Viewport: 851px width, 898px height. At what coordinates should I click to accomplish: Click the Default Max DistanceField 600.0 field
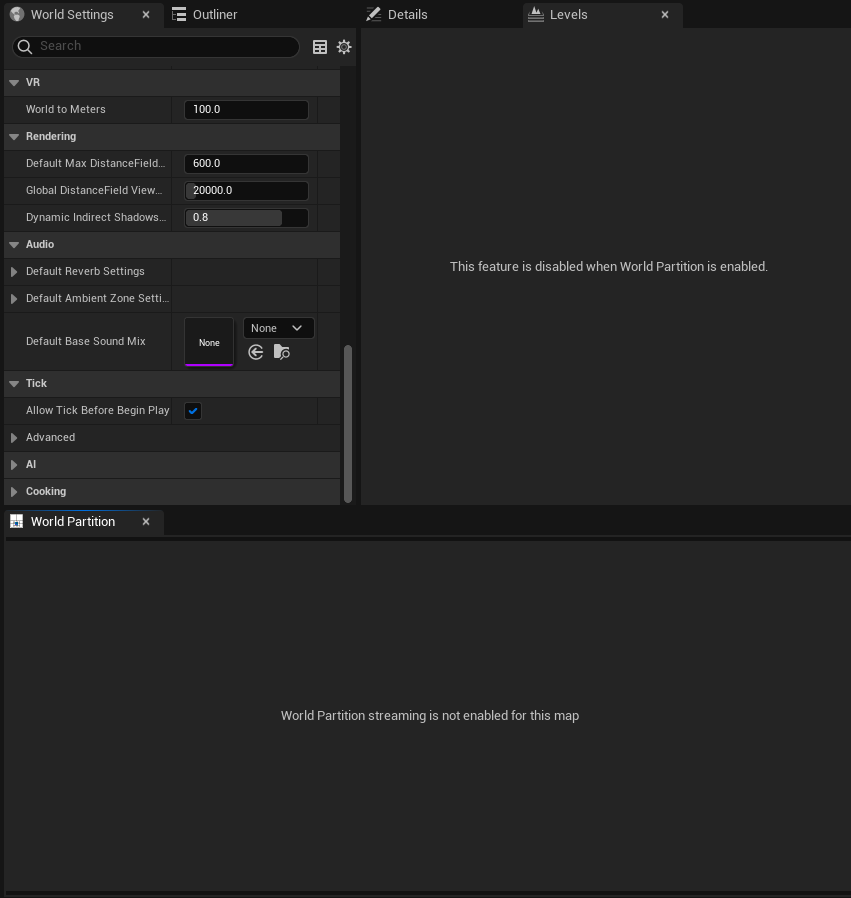246,163
